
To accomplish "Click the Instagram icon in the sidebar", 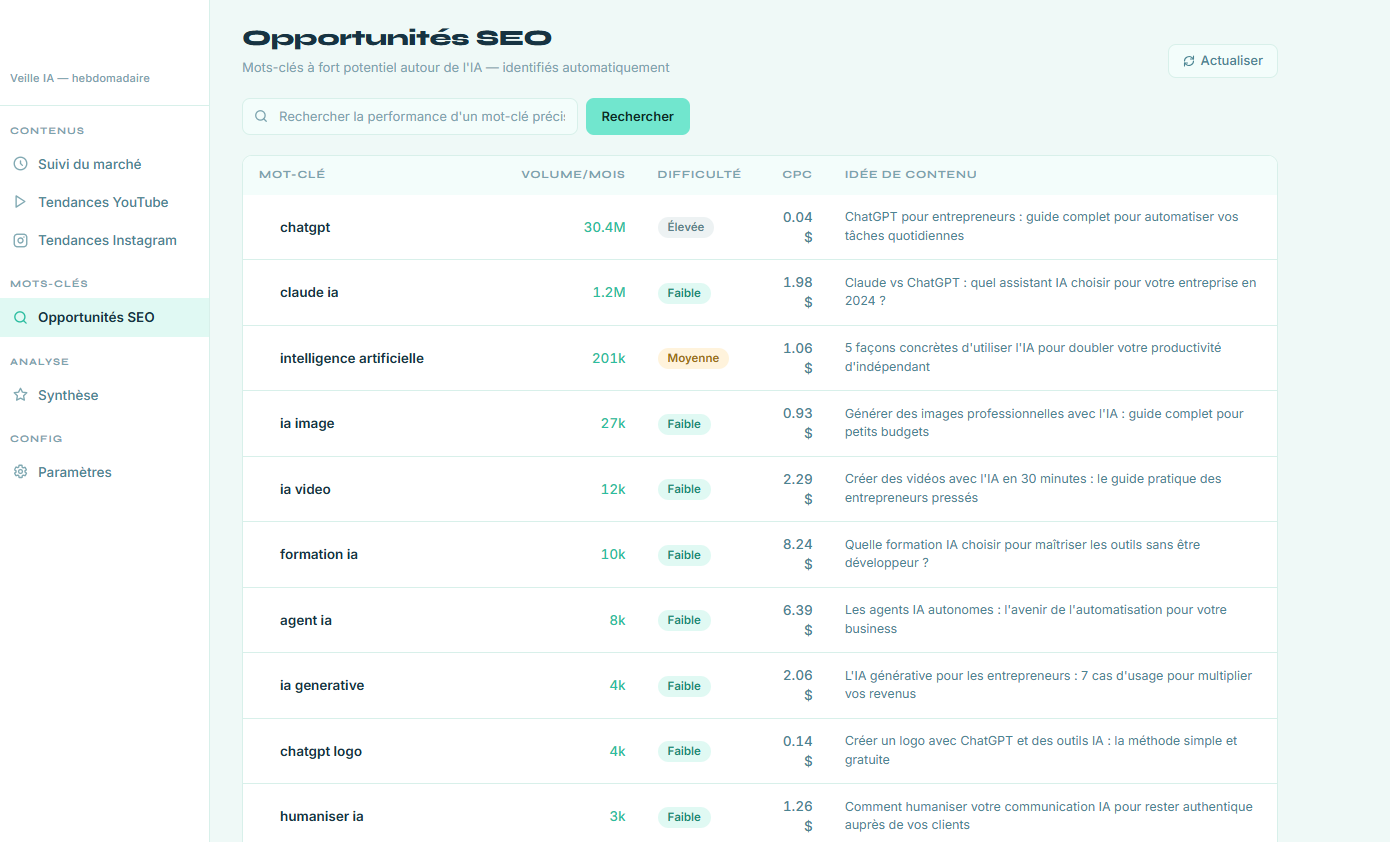I will coord(20,240).
